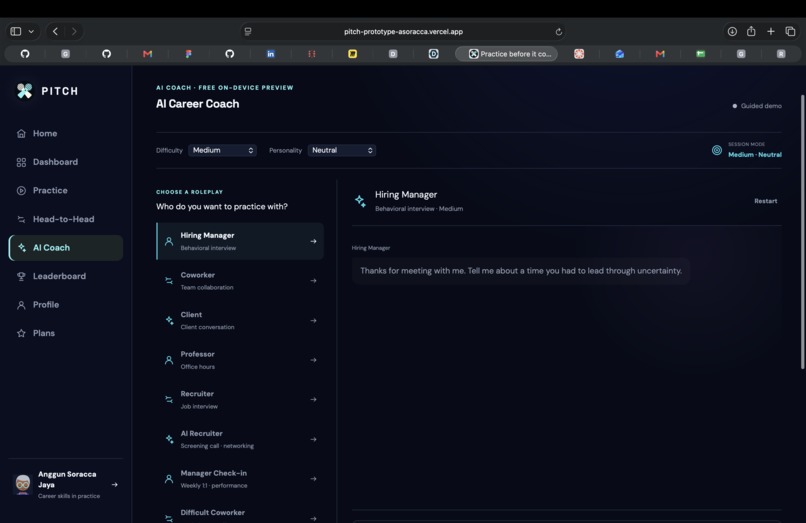
Task: Click the browser Share icon
Action: coord(751,31)
